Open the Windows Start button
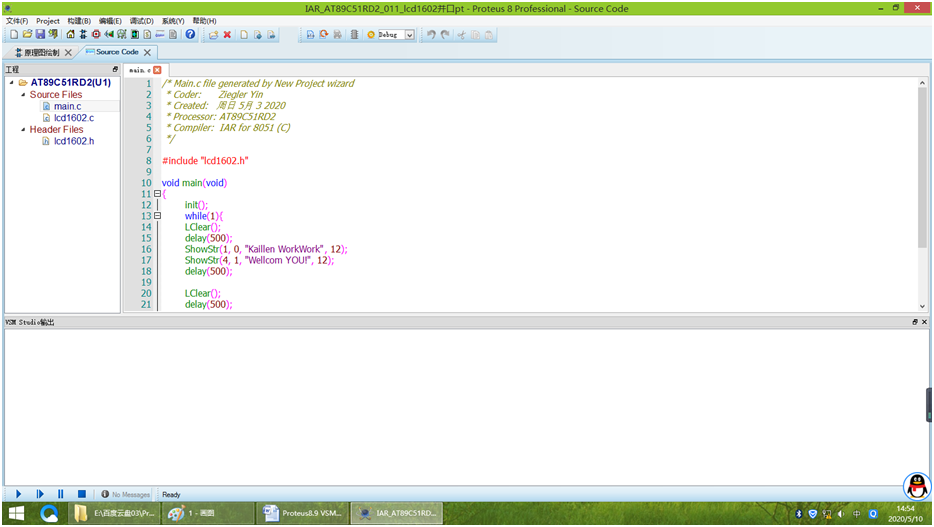934x527 pixels. (17, 513)
